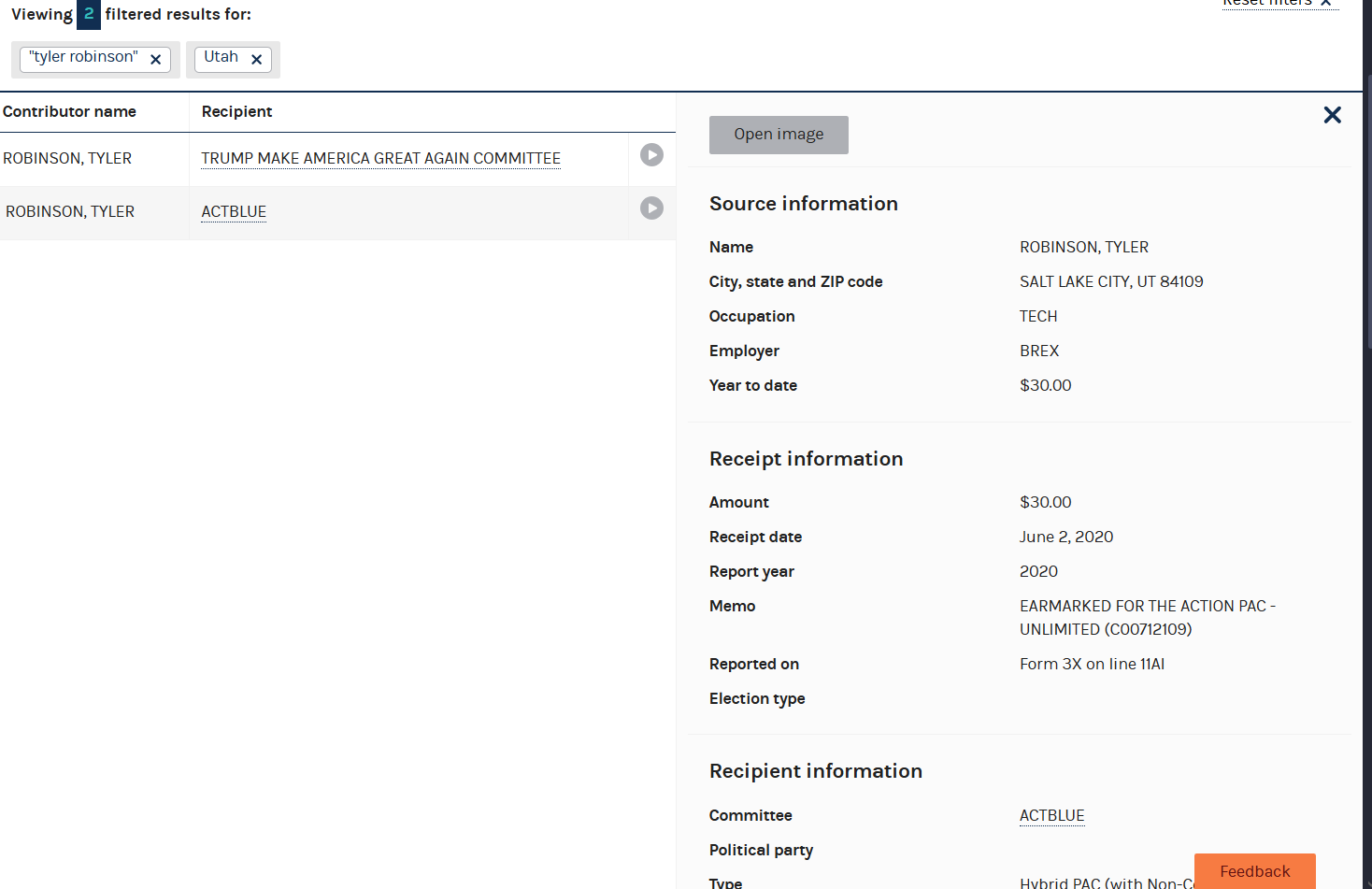Click the Political party label
Screen dimensions: 1372x889
pos(761,851)
